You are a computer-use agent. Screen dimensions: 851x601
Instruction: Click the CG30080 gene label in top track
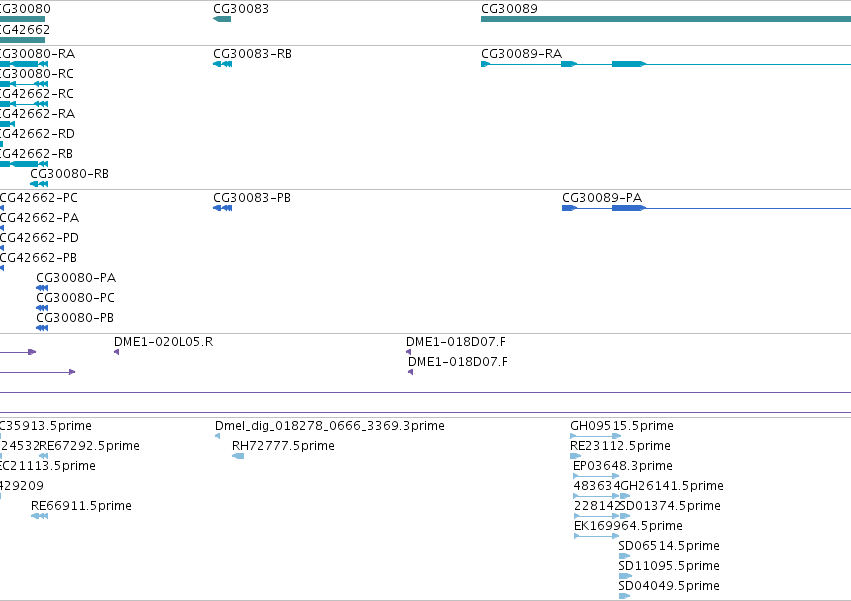click(x=25, y=9)
